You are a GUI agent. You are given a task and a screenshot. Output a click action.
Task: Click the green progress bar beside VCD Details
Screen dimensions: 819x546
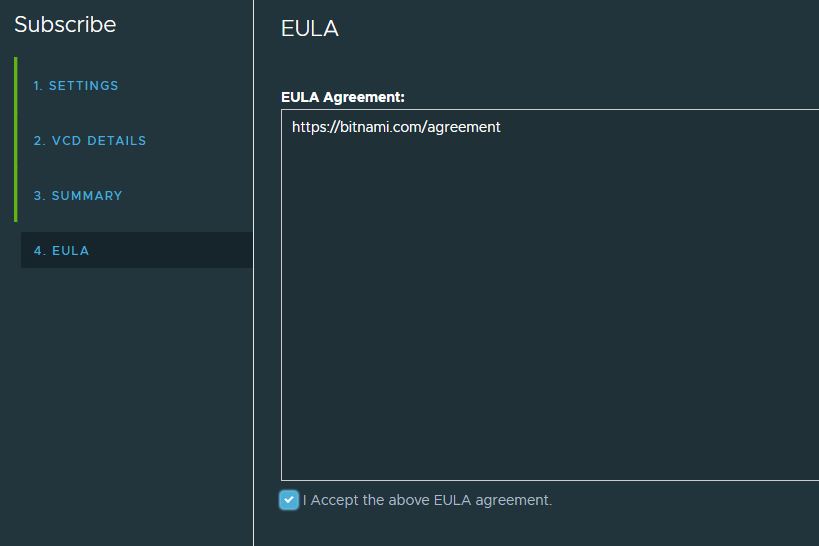click(16, 141)
